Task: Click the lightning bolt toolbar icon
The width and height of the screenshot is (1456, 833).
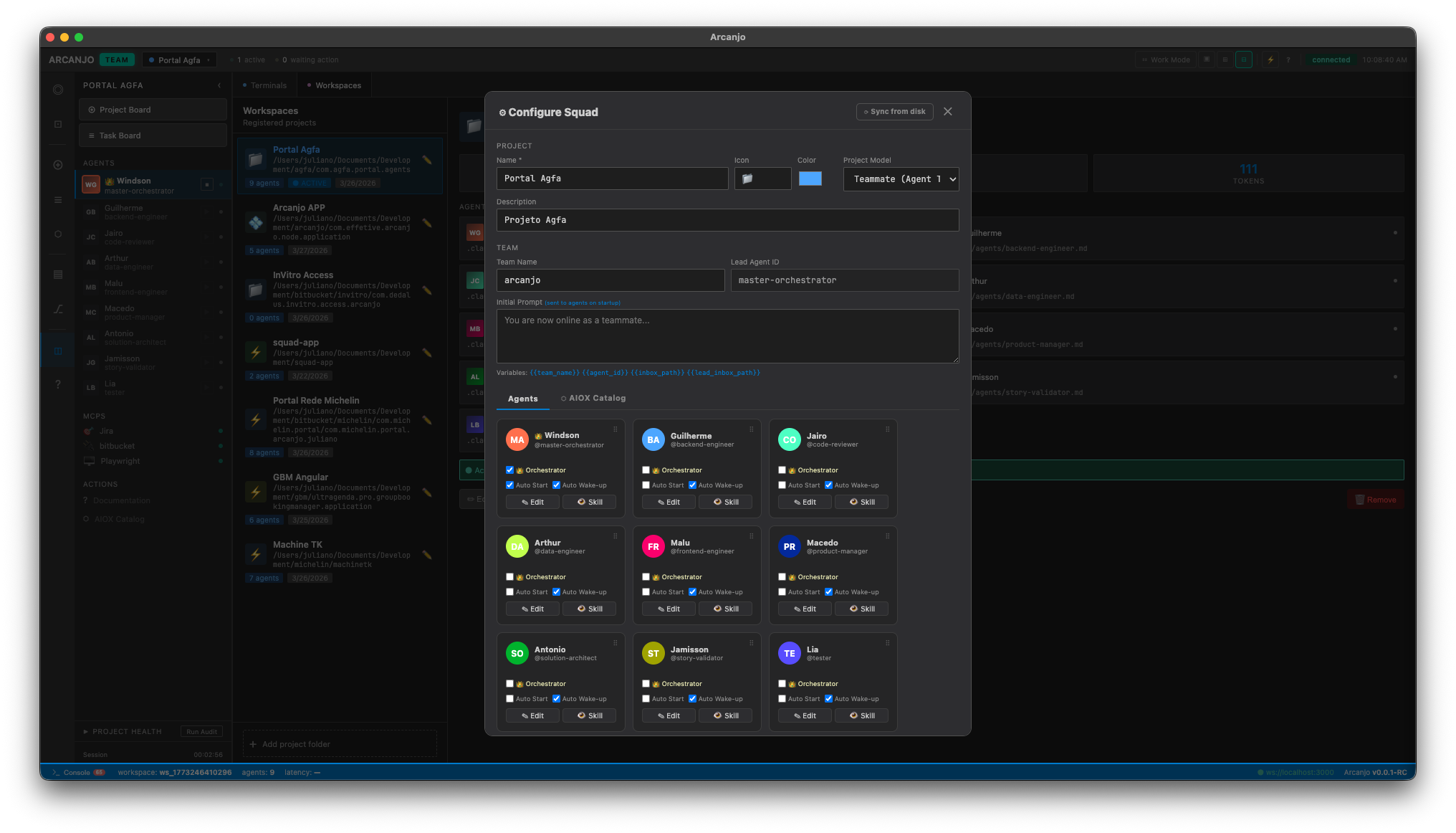Action: [x=1270, y=60]
